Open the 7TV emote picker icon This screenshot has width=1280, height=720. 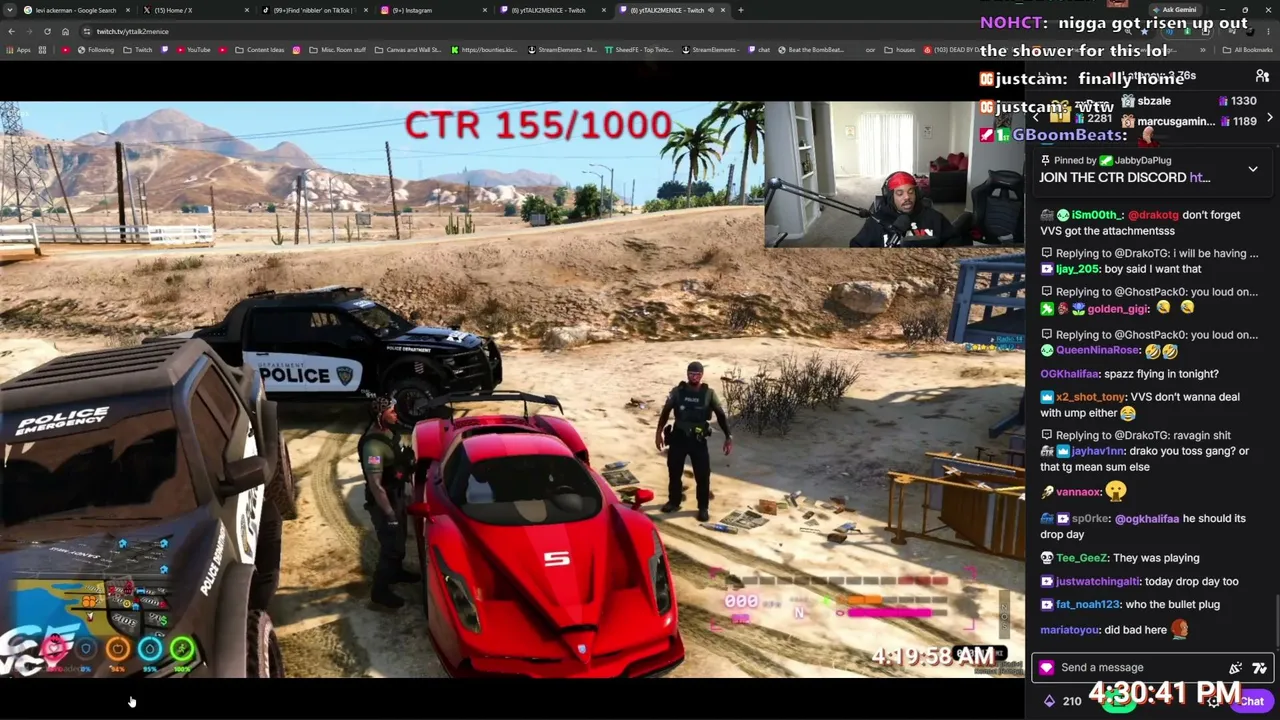(1259, 668)
